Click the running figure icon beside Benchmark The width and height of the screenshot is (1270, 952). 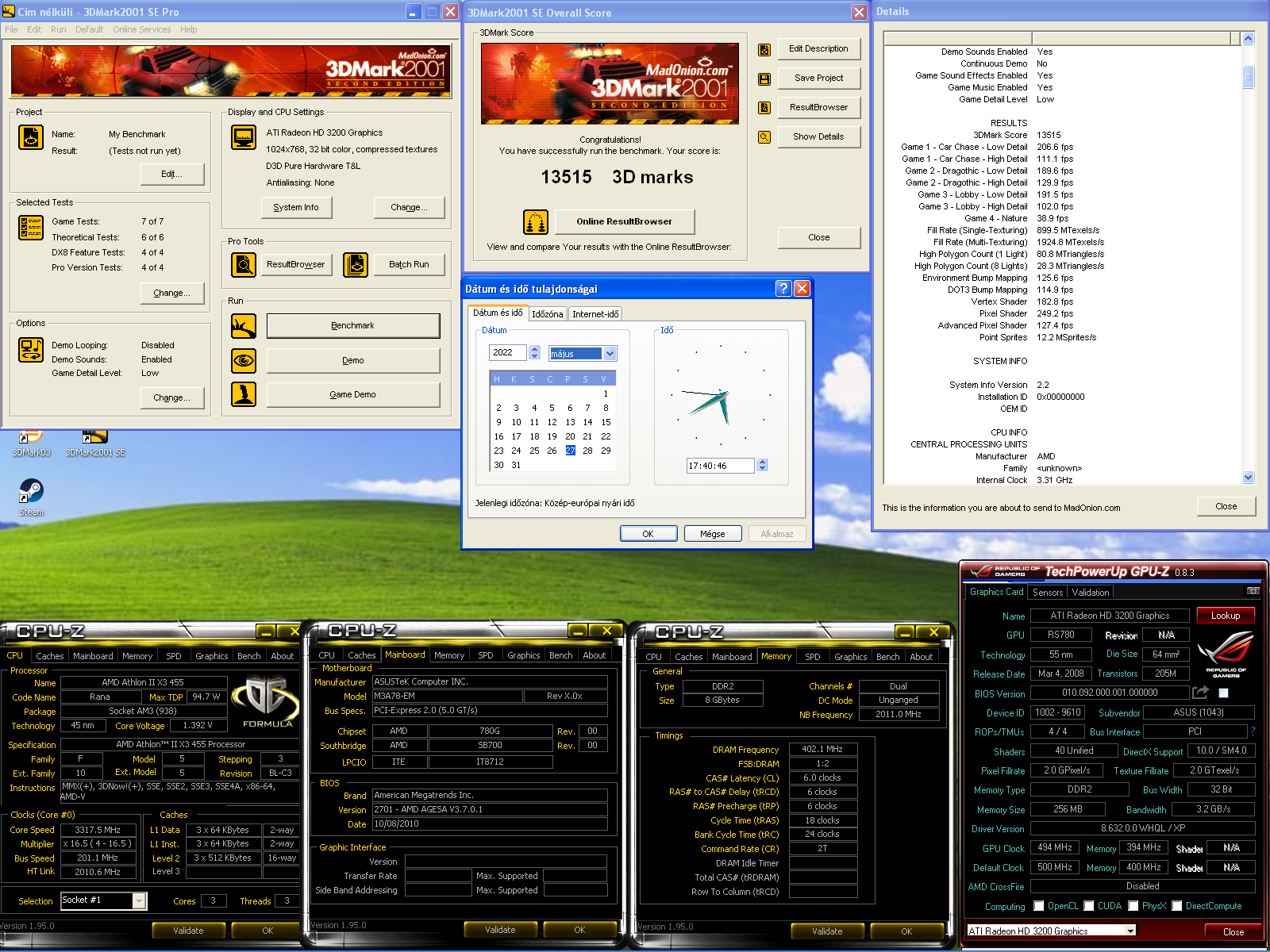[x=244, y=326]
